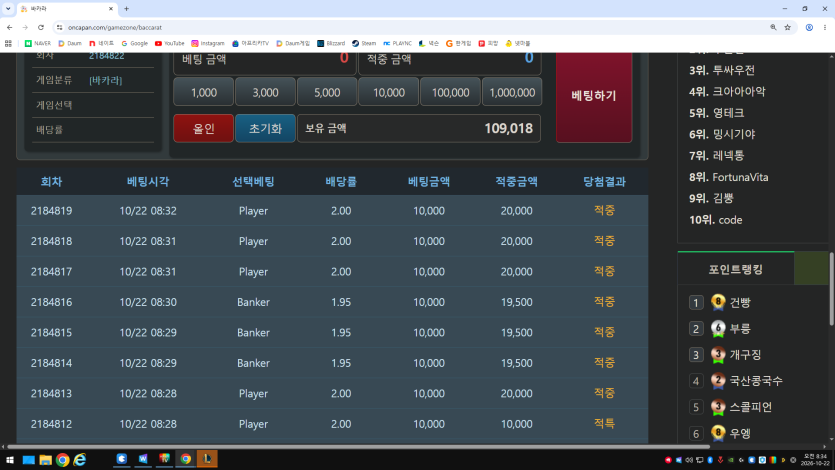
Task: Open the Daum bookmark
Action: (x=70, y=43)
